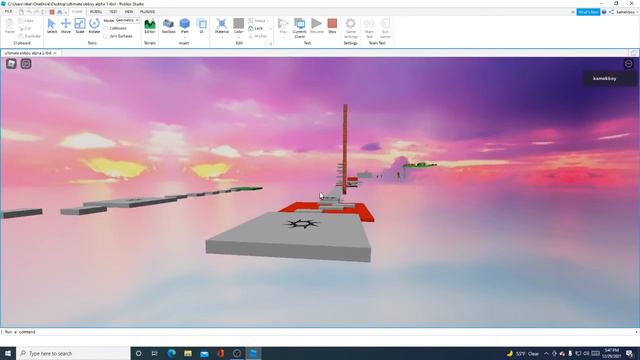The width and height of the screenshot is (640, 360).
Task: Activate the Scale tool
Action: pyautogui.click(x=80, y=26)
